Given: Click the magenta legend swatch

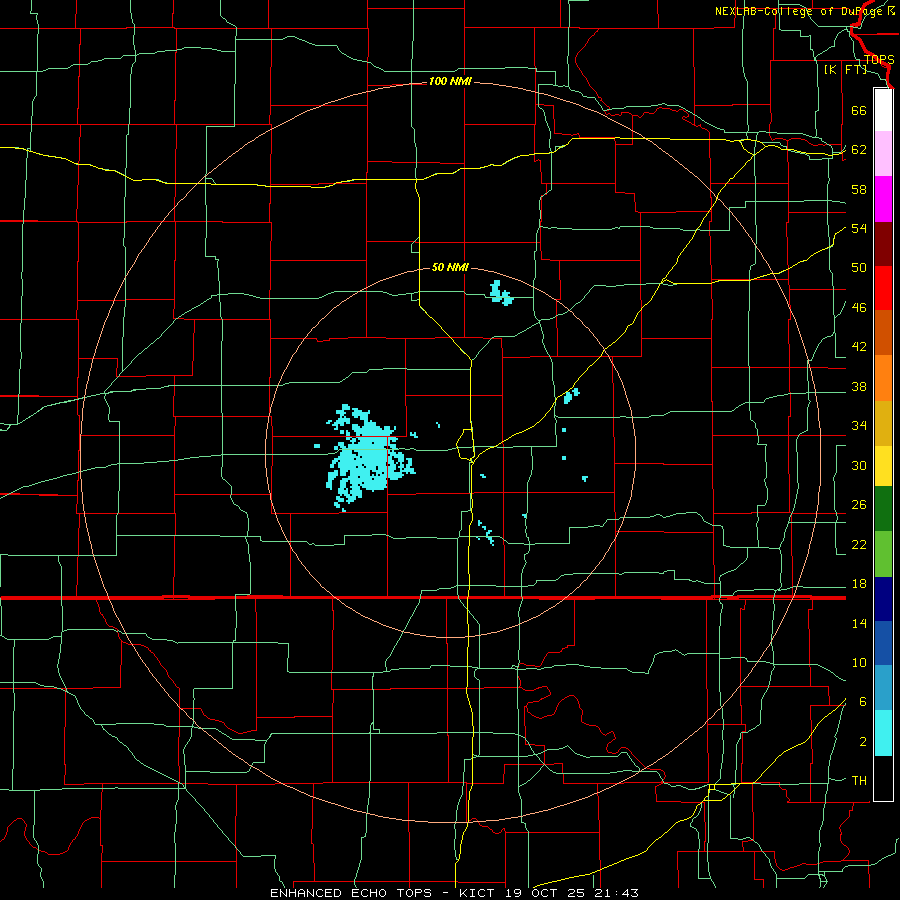Looking at the screenshot, I should (x=883, y=199).
